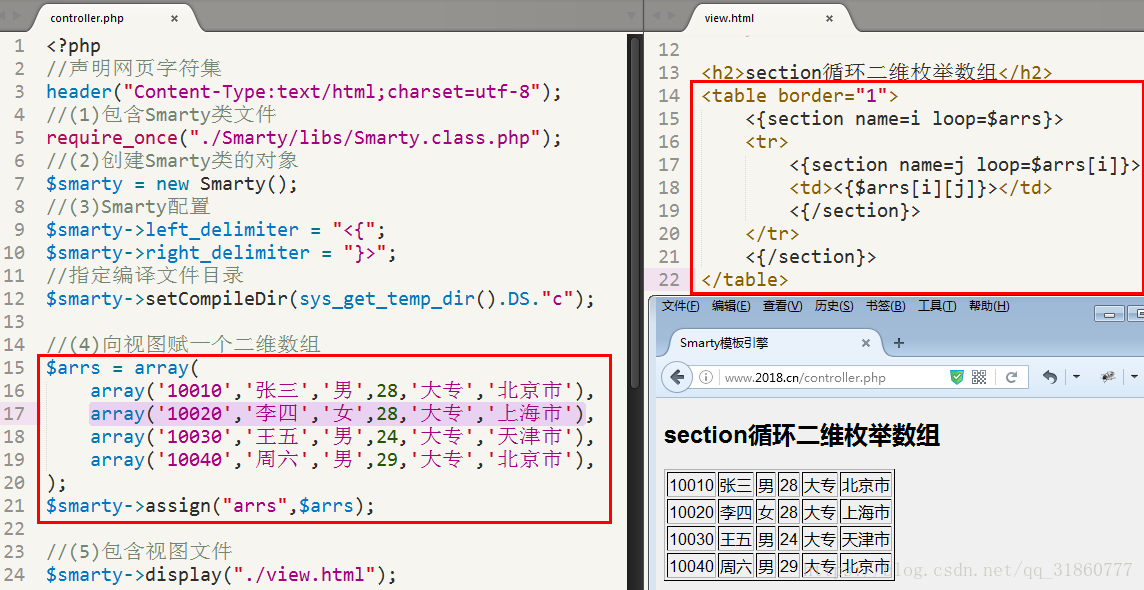The height and width of the screenshot is (590, 1144).
Task: Click the <td><{$arrs[i][j]}></td> line
Action: (921, 187)
